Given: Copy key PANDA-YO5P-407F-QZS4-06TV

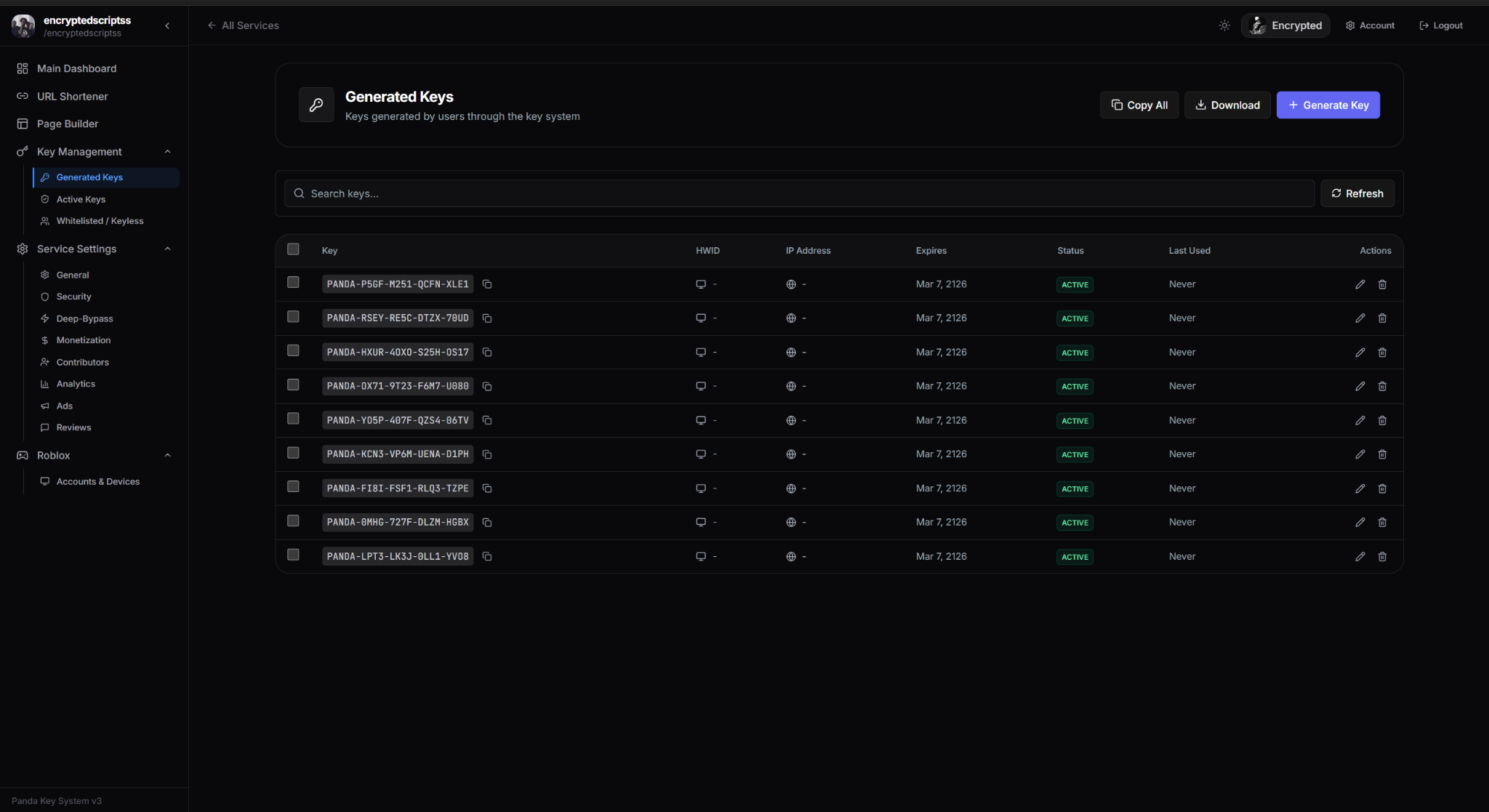Looking at the screenshot, I should tap(487, 420).
